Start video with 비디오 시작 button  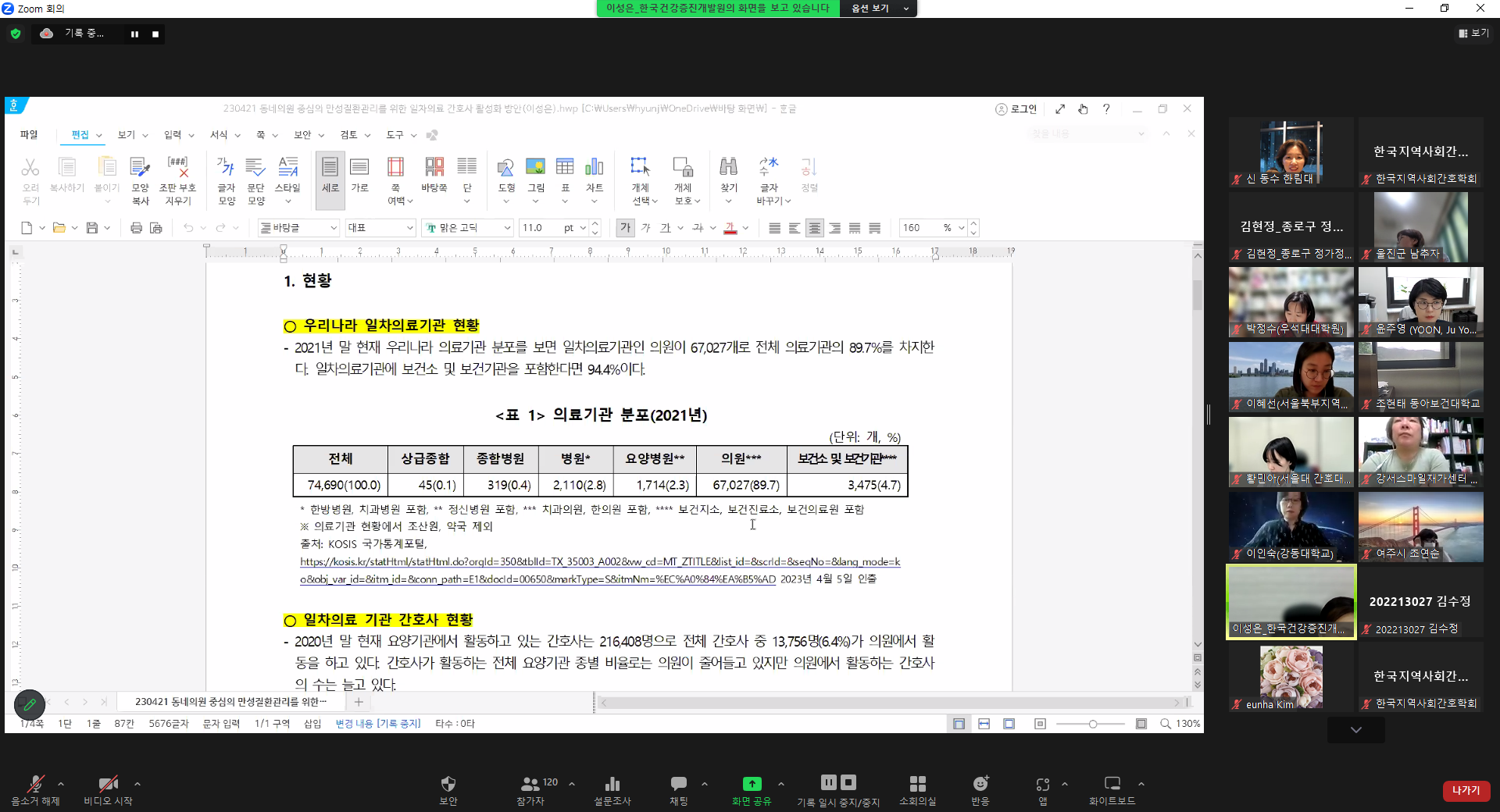coord(108,784)
